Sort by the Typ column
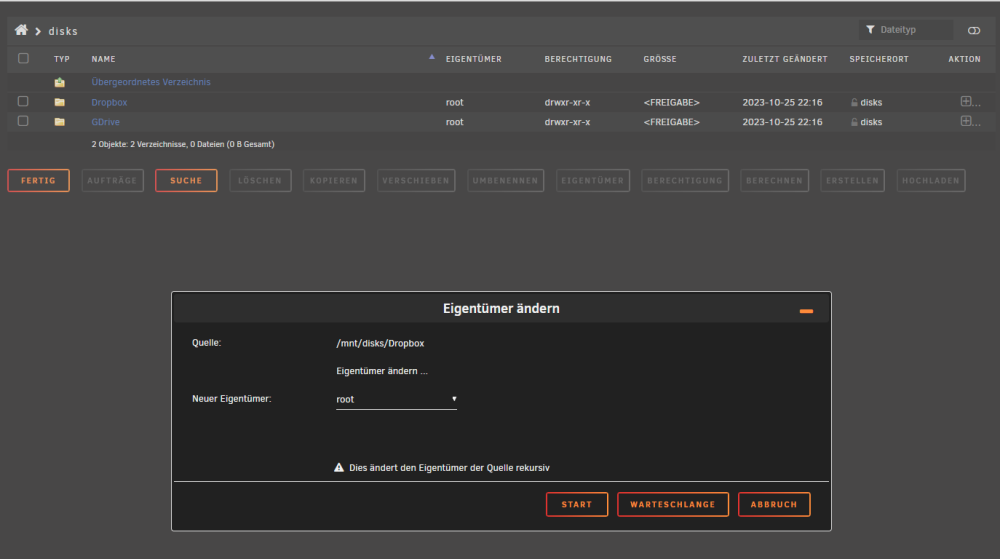 (62, 59)
